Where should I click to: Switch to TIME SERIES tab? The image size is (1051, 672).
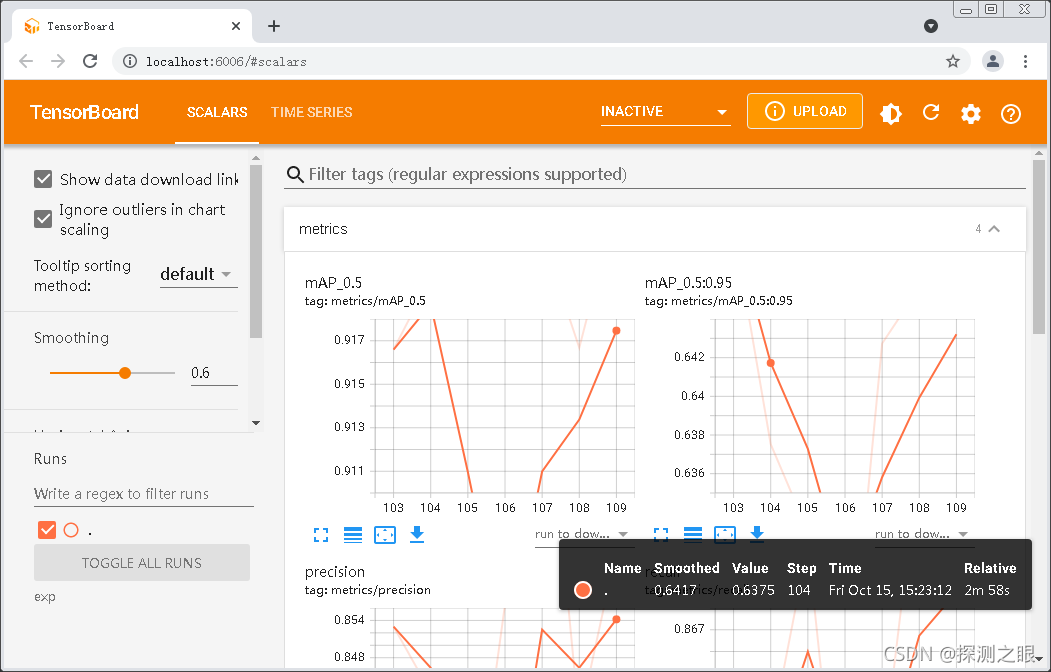(x=312, y=112)
